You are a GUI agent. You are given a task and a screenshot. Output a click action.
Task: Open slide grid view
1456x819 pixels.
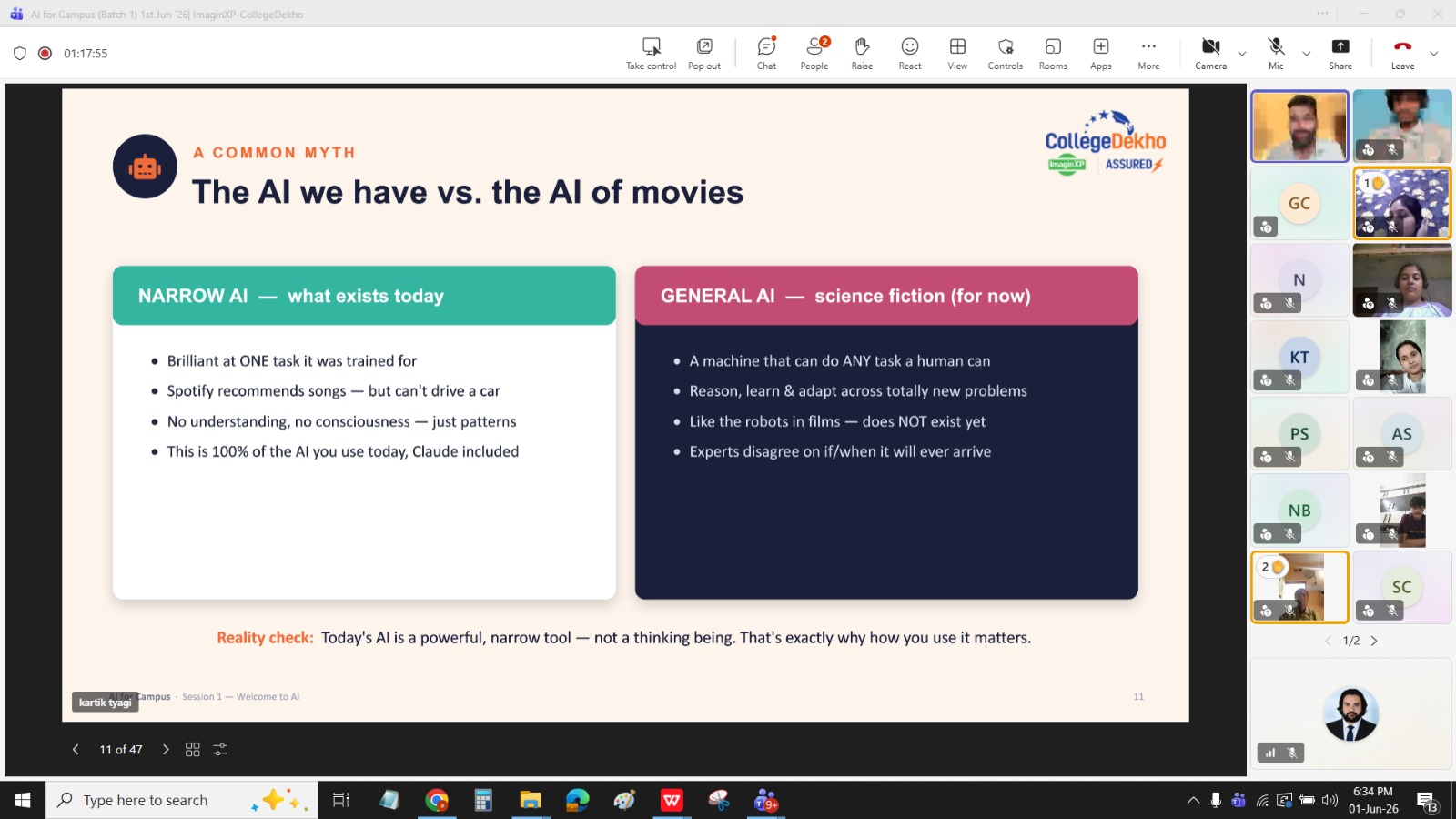click(193, 750)
